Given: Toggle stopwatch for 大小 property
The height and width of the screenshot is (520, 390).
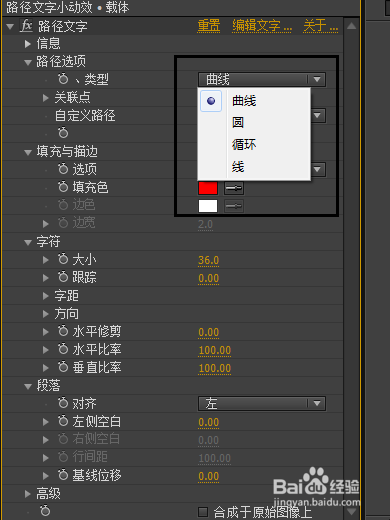Looking at the screenshot, I should tap(63, 259).
